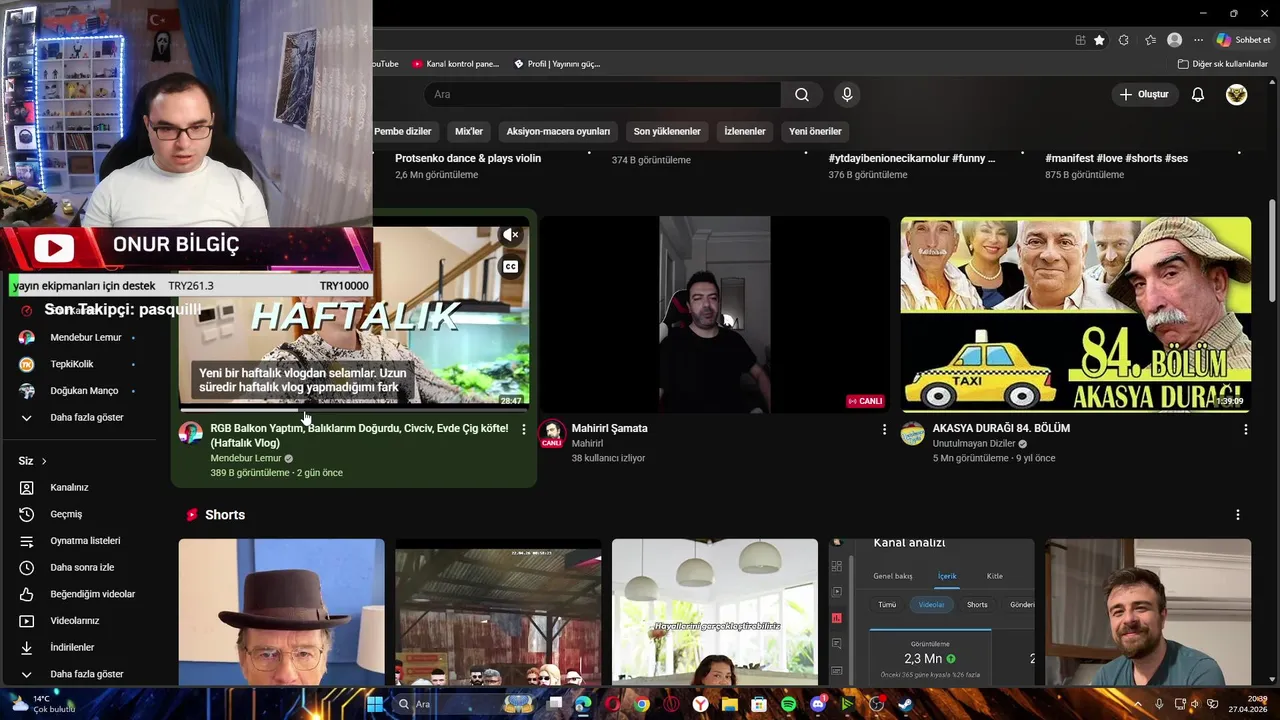Open options menu for RGB Balkon video
The height and width of the screenshot is (720, 1280).
click(x=523, y=429)
